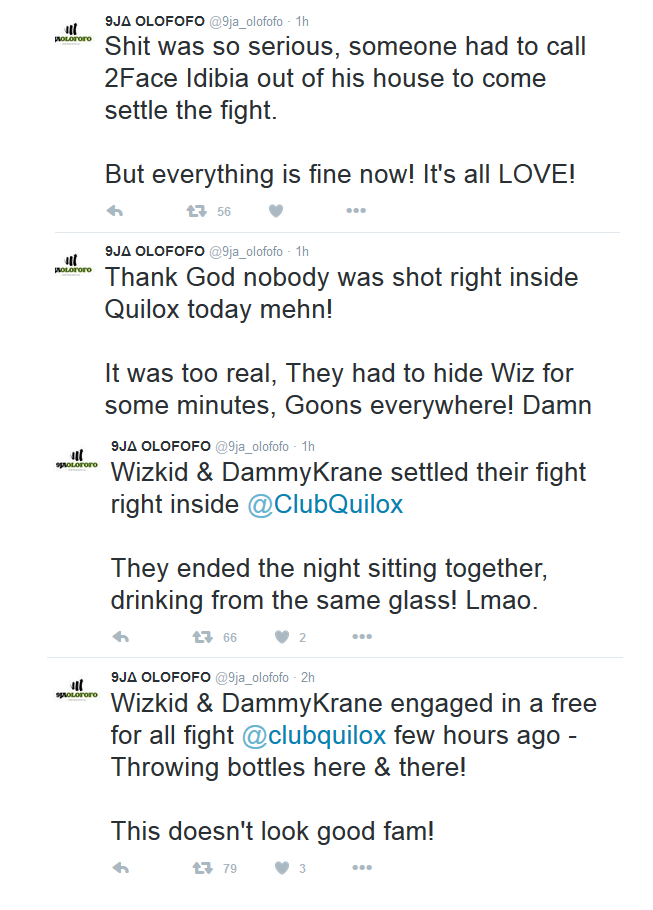653x910 pixels.
Task: Visit @clubquilox mention in the "free for all" tweet
Action: coord(314,735)
